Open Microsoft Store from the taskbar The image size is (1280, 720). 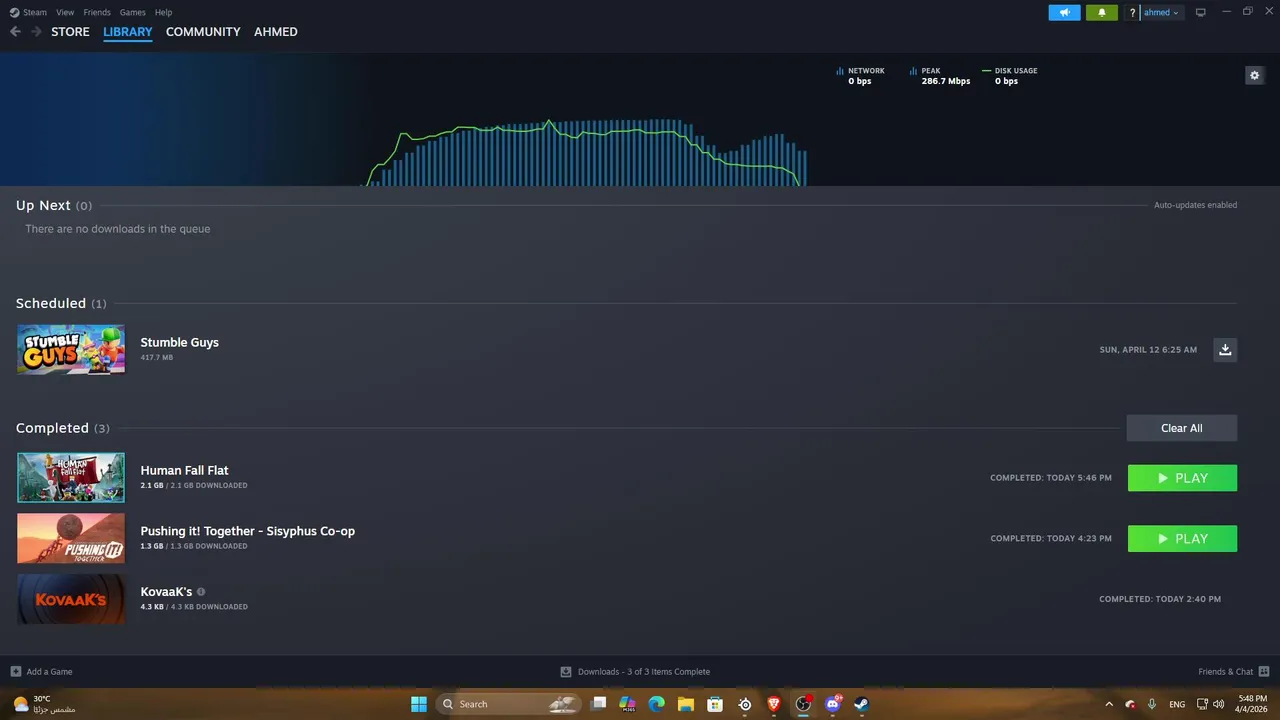(715, 704)
